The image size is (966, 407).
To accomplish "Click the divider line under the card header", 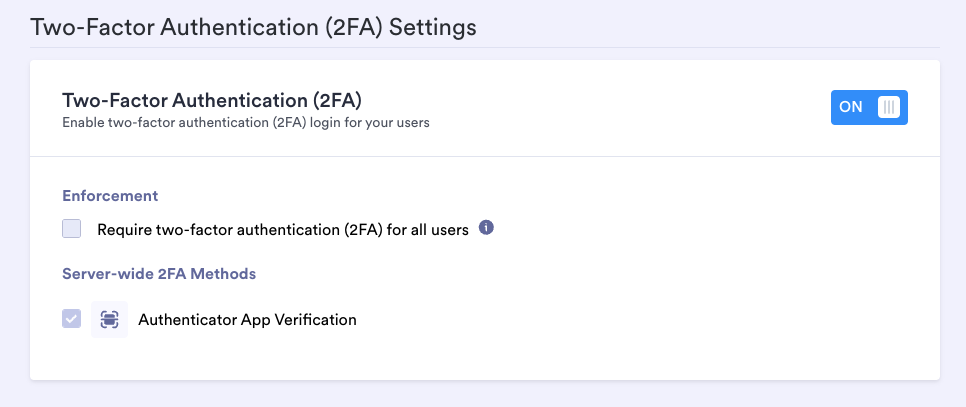I will (485, 156).
